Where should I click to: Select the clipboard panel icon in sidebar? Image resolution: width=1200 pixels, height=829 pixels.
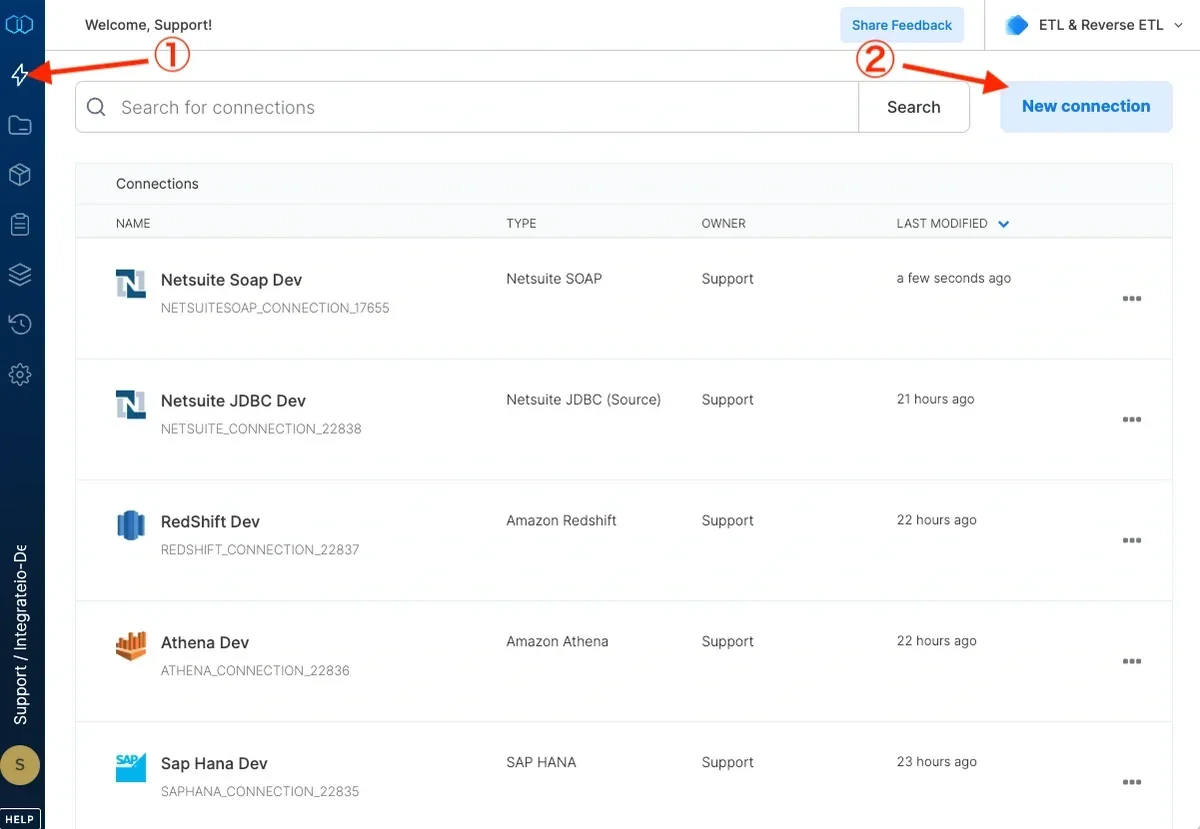coord(21,224)
